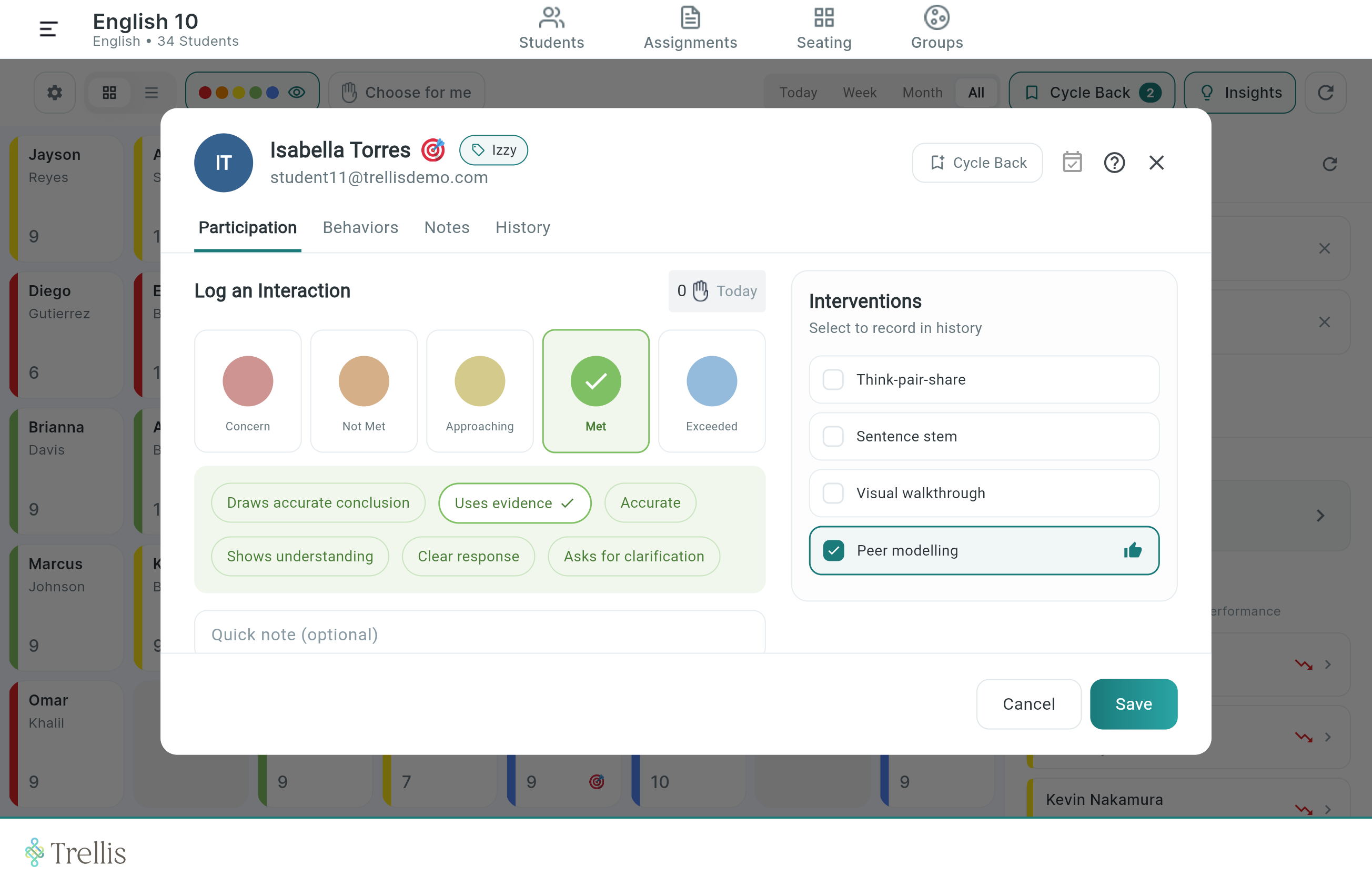Viewport: 1372px width, 886px height.
Task: Filter by Today
Action: [798, 93]
